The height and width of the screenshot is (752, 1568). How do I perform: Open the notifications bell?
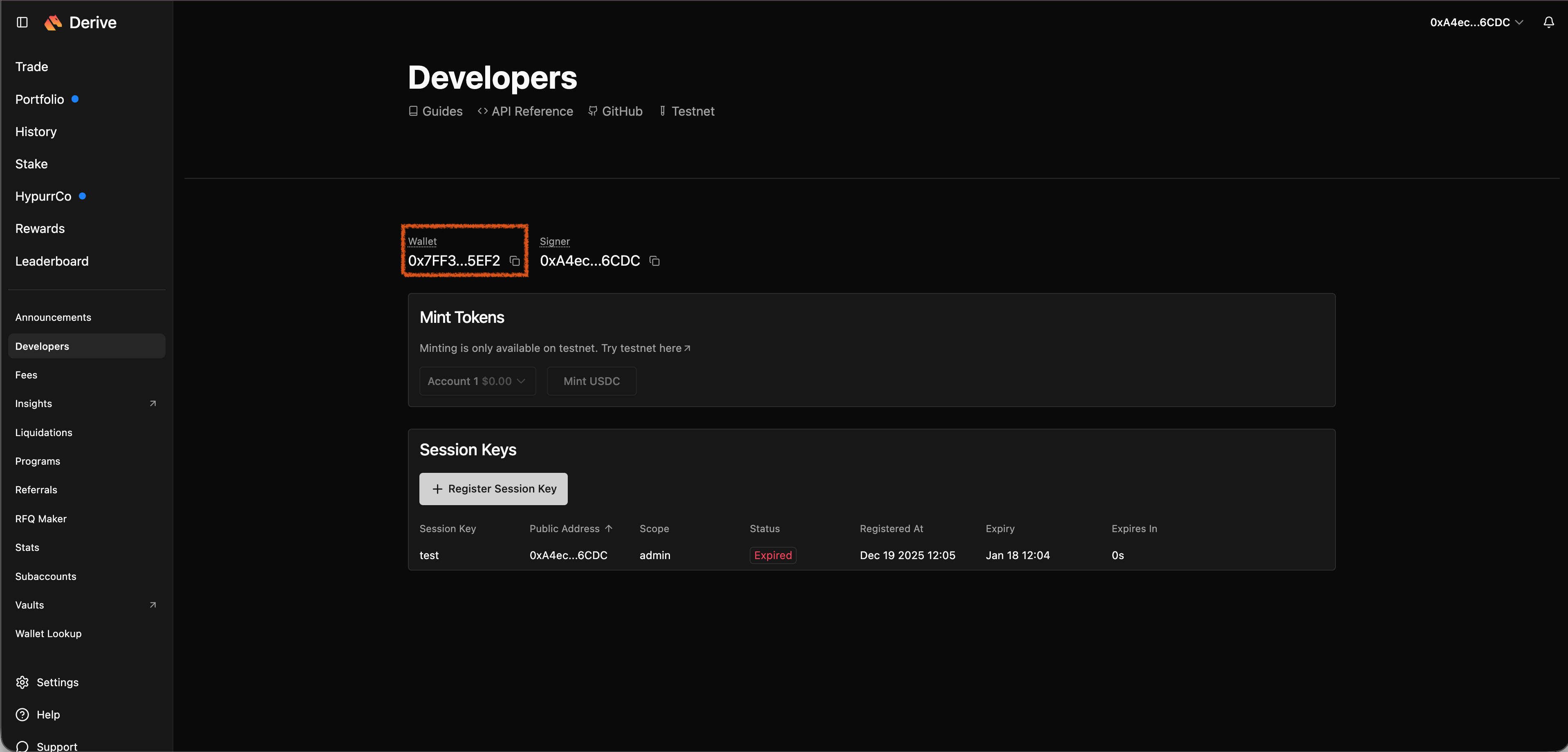click(1548, 22)
